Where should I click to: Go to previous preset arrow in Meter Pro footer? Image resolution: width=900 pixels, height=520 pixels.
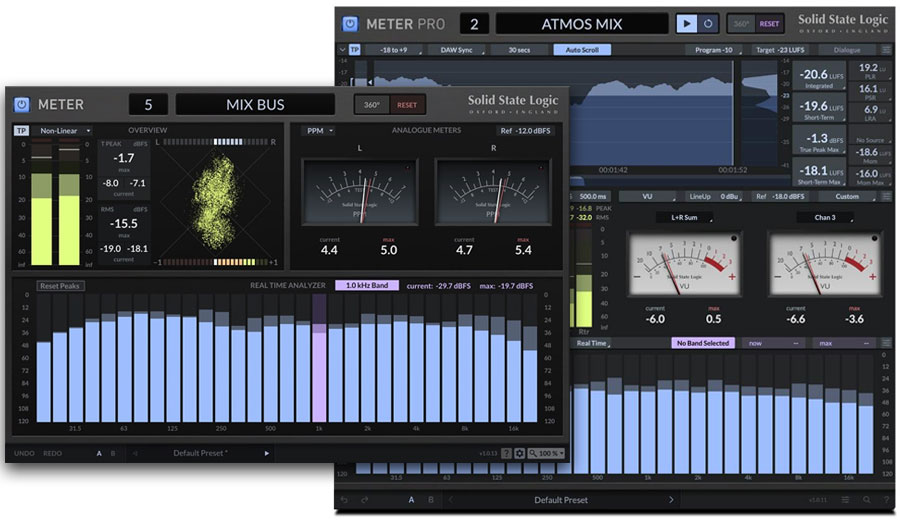pos(451,500)
